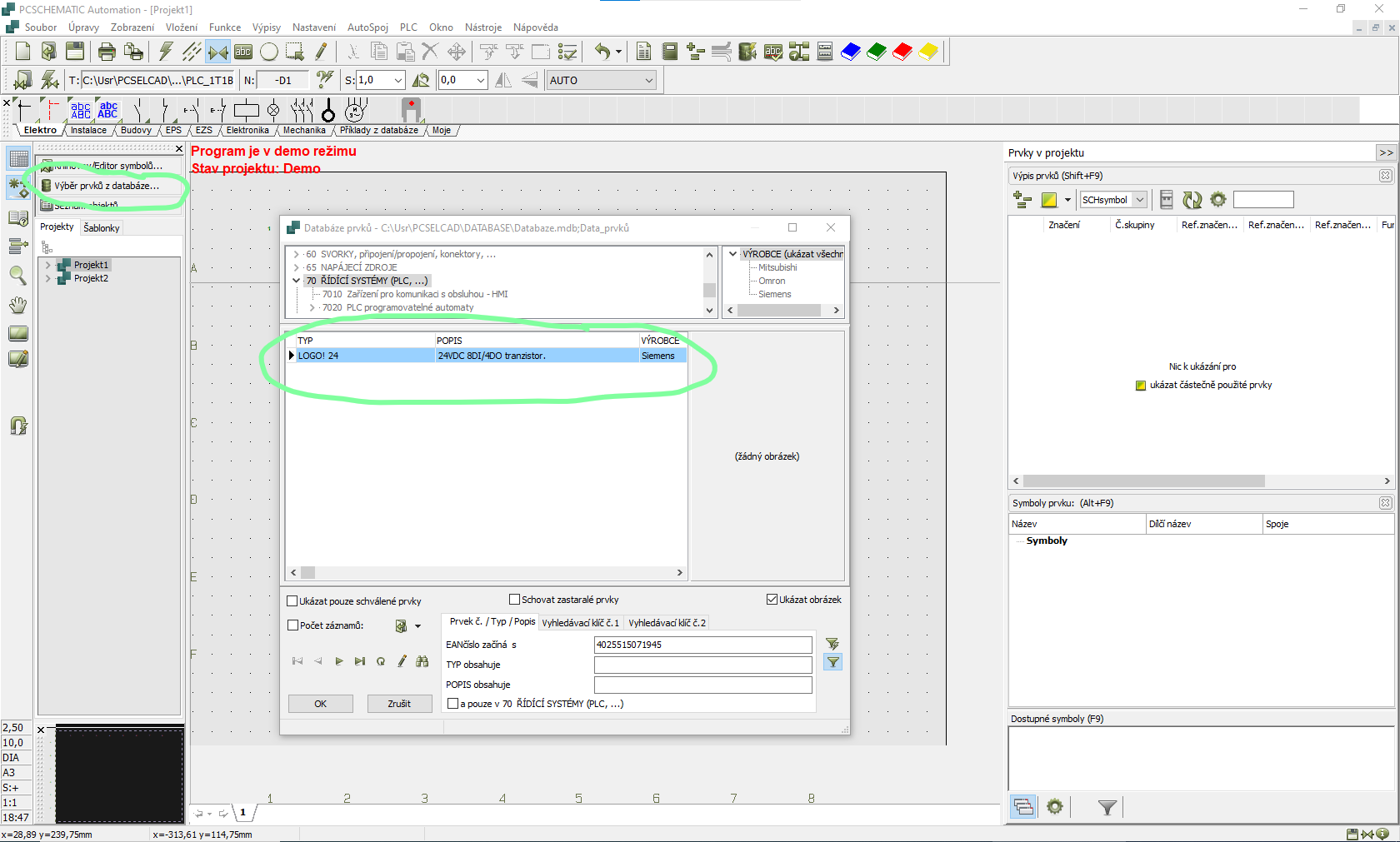Click the pencil tool in main toolbar
The image size is (1400, 842).
(321, 52)
